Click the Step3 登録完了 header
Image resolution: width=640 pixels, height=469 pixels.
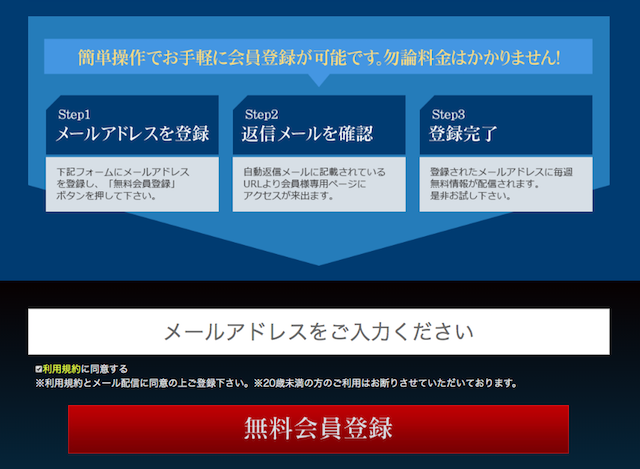click(x=504, y=125)
